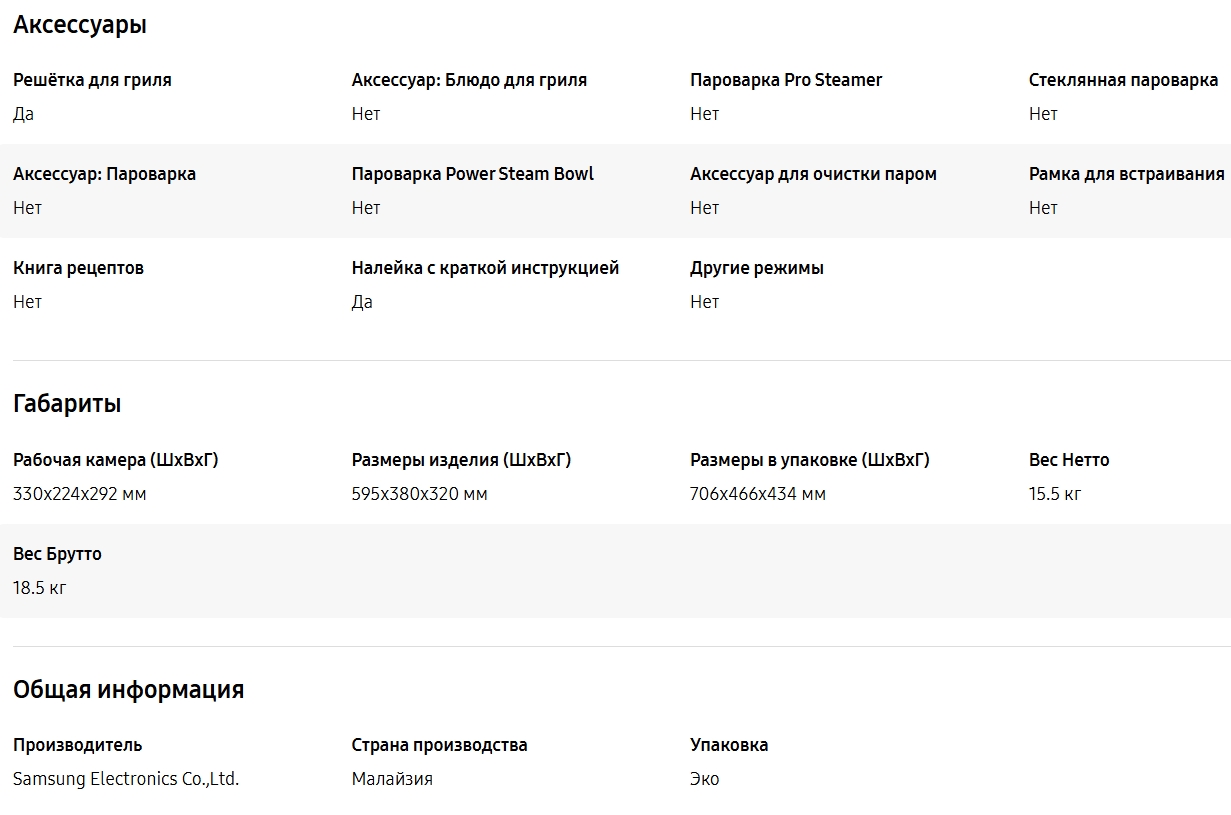1231x815 pixels.
Task: Select the Решётка для гриля label
Action: [x=92, y=80]
